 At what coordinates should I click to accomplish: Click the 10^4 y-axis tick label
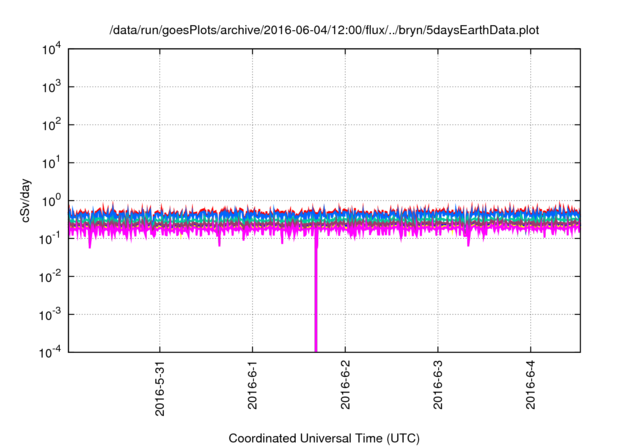(x=51, y=49)
